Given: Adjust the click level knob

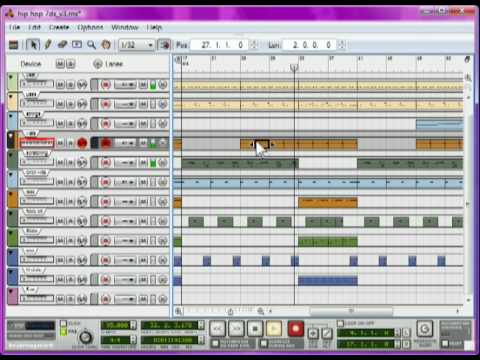Looking at the screenshot, I should click(85, 337).
